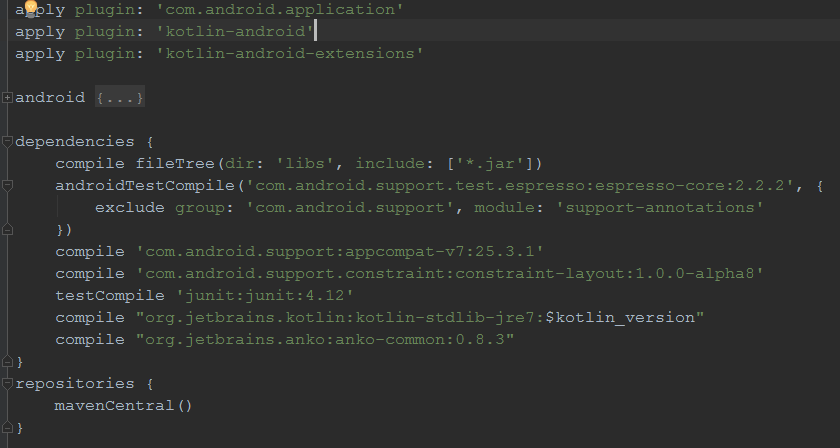Collapse the androidTestCompile closure

[7, 185]
